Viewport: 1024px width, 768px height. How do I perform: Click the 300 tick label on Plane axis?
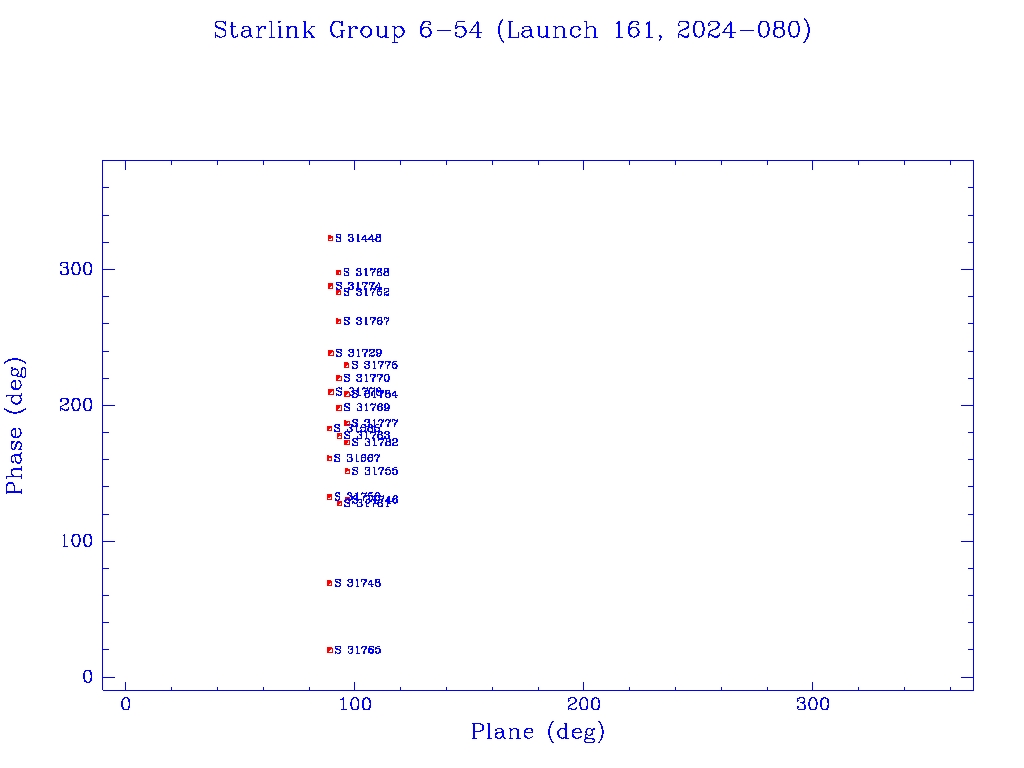pyautogui.click(x=812, y=705)
